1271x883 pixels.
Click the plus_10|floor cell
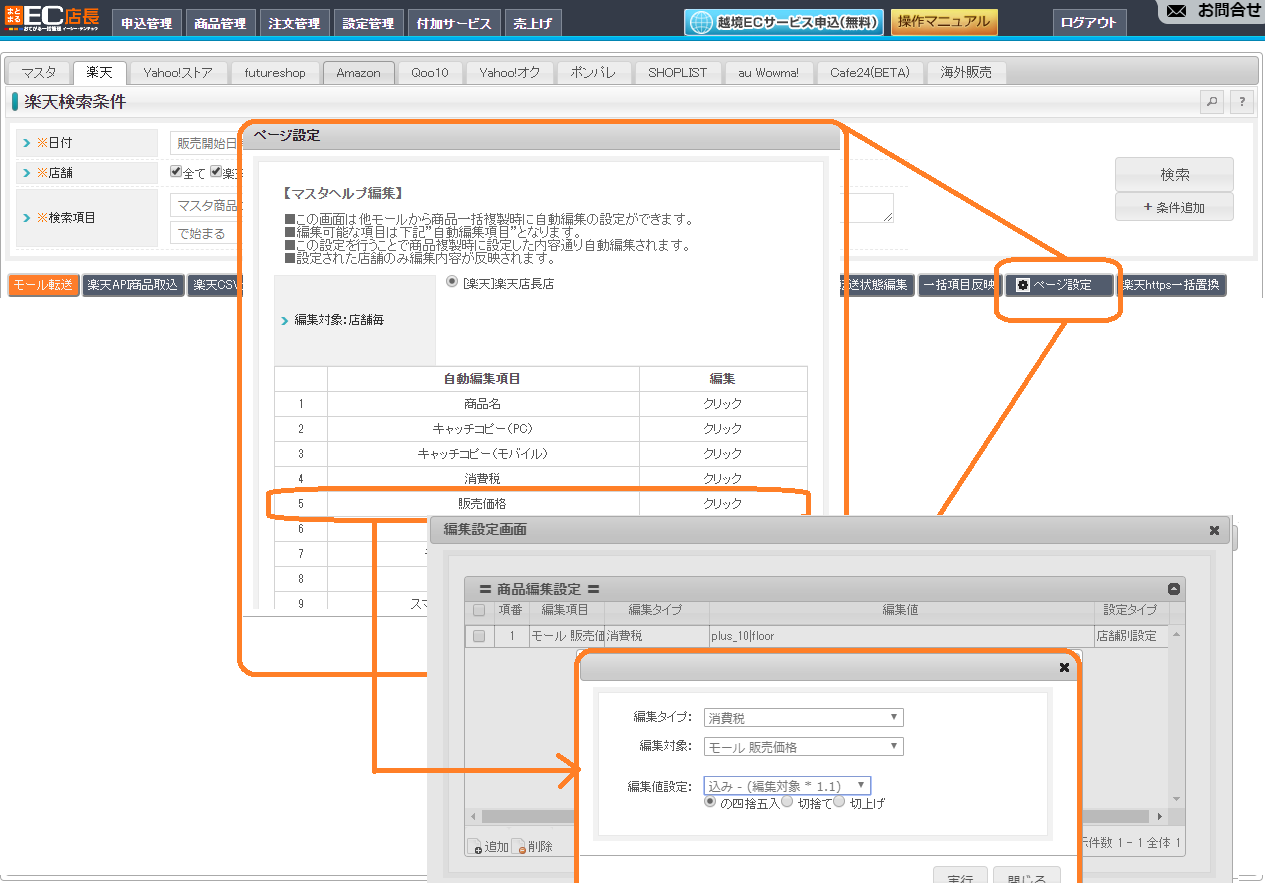pyautogui.click(x=902, y=636)
